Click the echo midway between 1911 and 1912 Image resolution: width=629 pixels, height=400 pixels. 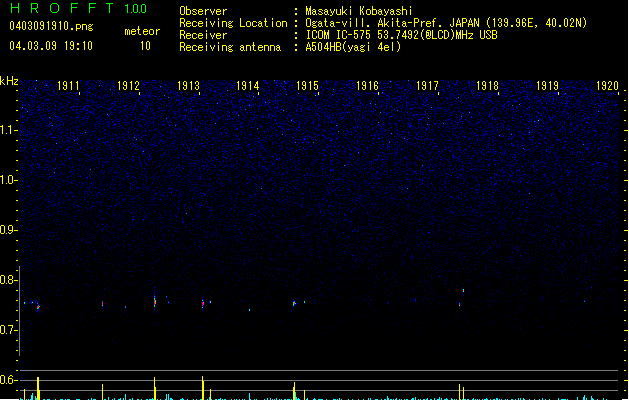click(103, 304)
